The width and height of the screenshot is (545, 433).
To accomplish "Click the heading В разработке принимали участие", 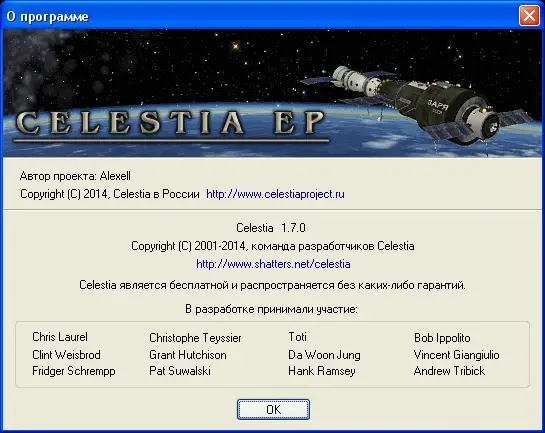I will coord(271,309).
